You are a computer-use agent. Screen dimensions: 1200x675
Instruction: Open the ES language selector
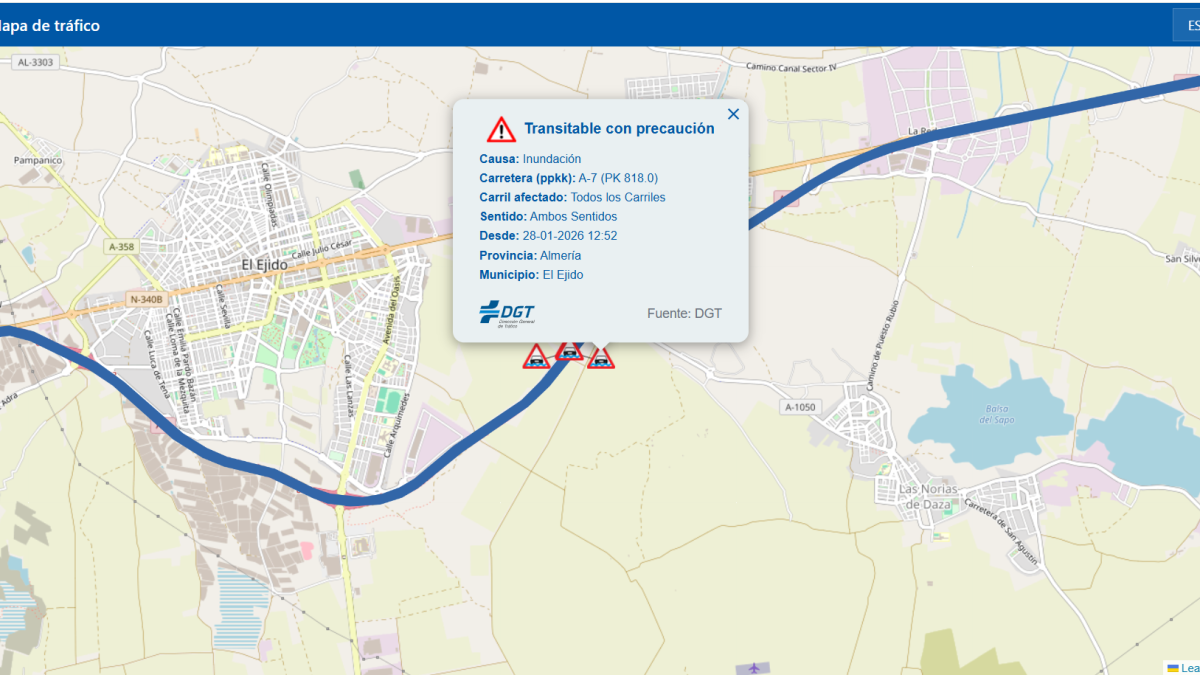[1187, 25]
